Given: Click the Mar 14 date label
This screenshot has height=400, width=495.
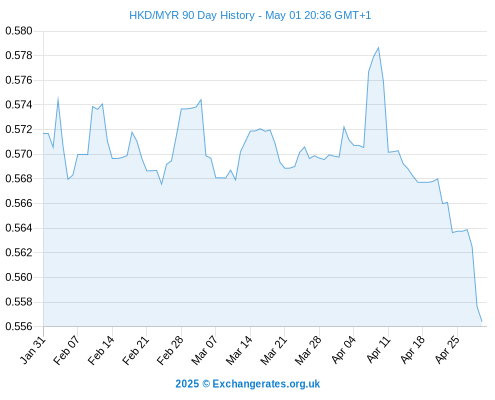Looking at the screenshot, I should coord(239,350).
